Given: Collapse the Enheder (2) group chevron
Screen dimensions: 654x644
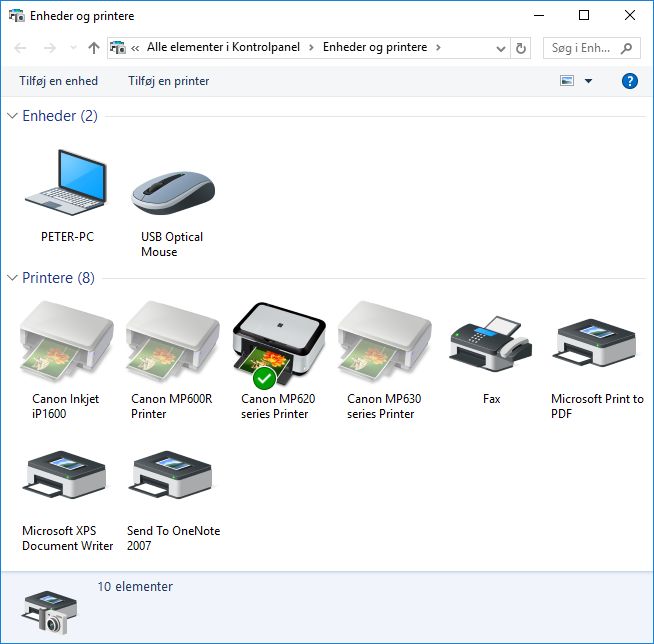Looking at the screenshot, I should click(13, 116).
